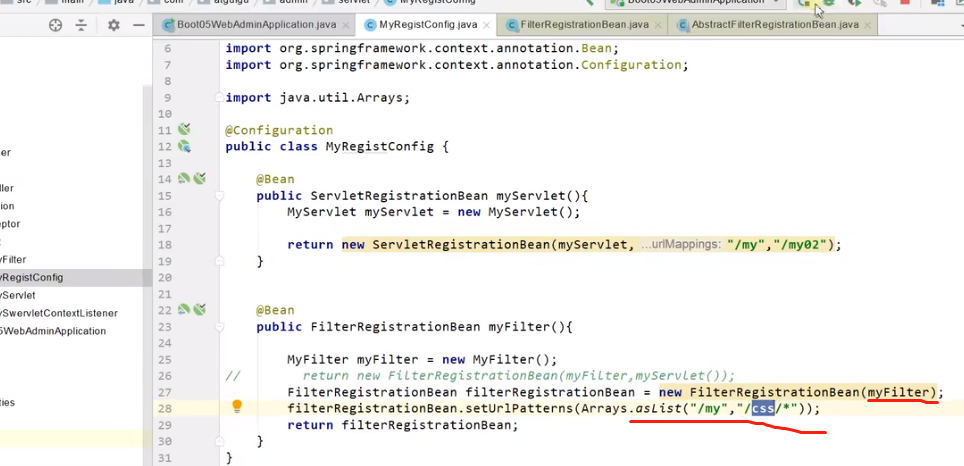Click the locate-in-project crosshair icon
Viewport: 964px width, 466px height.
coord(56,25)
